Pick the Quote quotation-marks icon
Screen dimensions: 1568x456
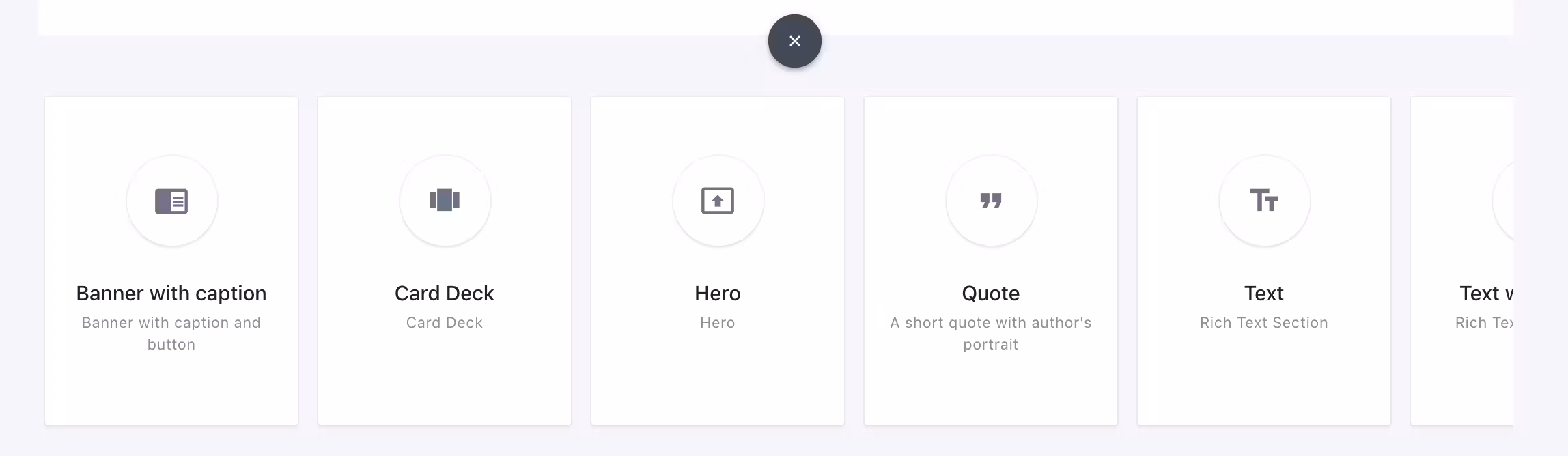tap(991, 201)
